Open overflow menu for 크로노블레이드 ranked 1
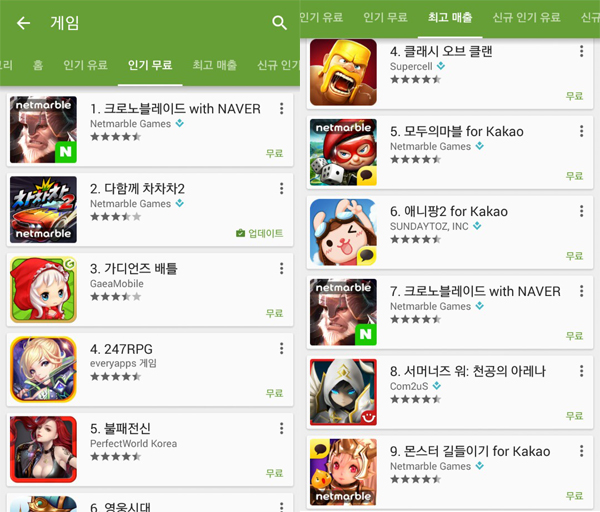 281,109
